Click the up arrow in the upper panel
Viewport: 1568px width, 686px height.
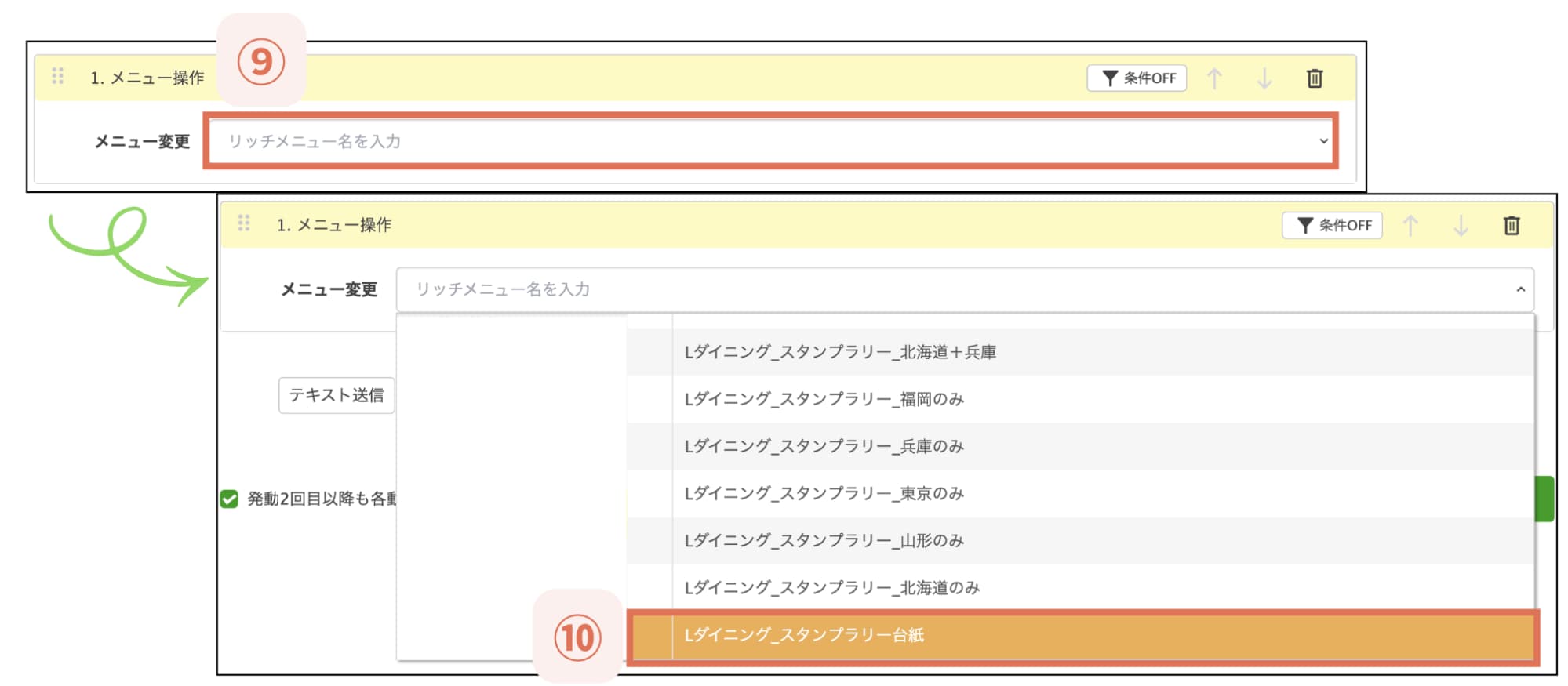(x=1214, y=78)
